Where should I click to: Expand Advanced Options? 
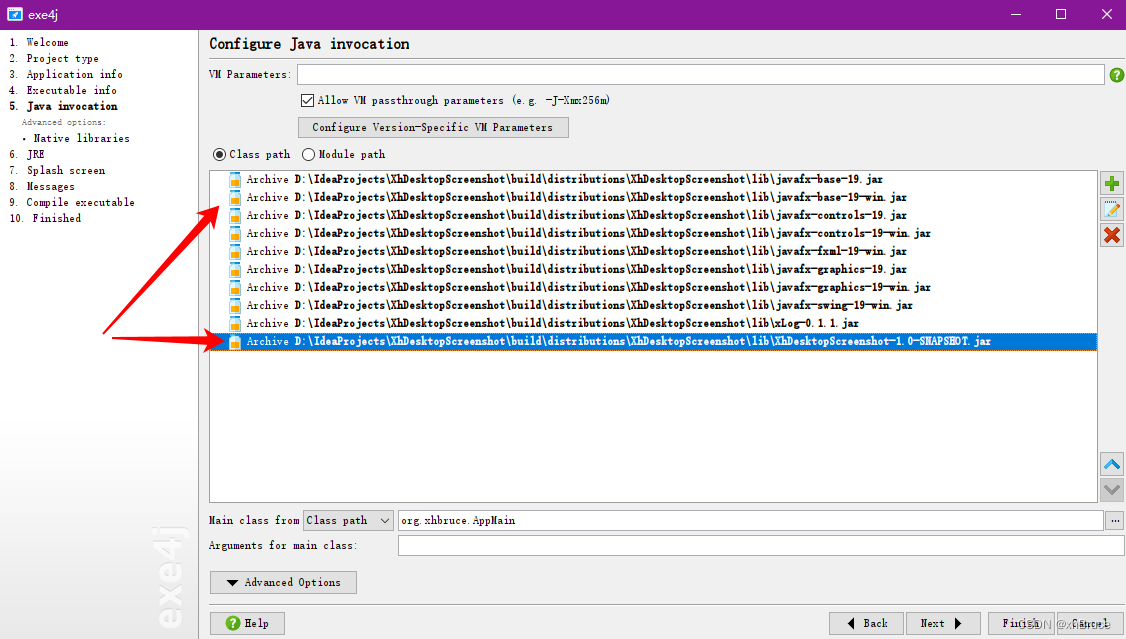pyautogui.click(x=283, y=582)
